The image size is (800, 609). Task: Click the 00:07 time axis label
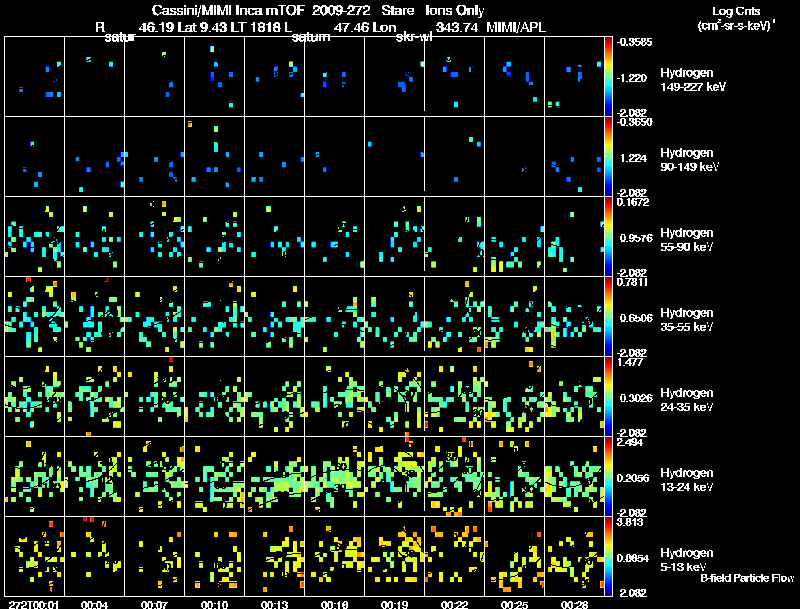[x=154, y=604]
